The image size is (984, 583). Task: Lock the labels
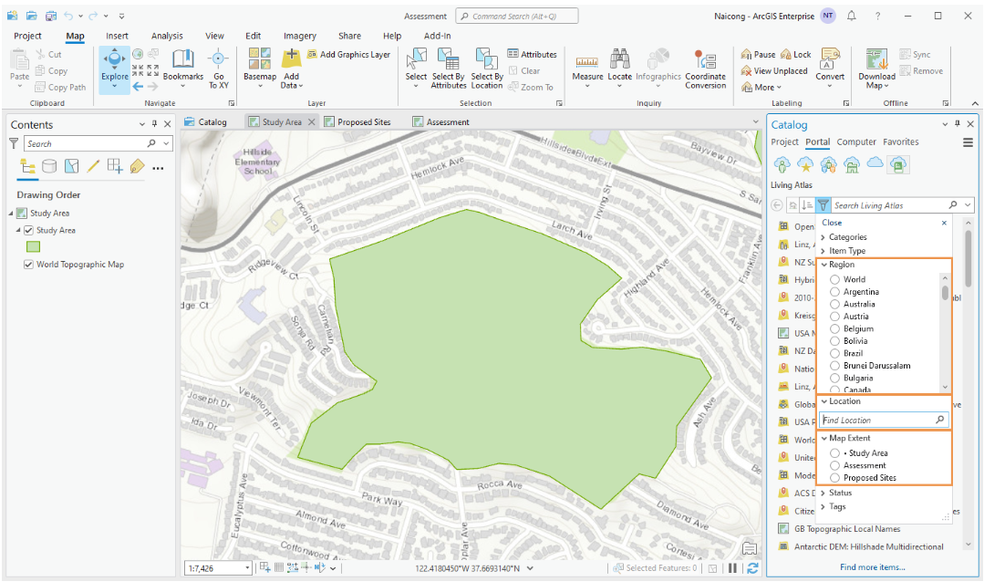pyautogui.click(x=796, y=55)
